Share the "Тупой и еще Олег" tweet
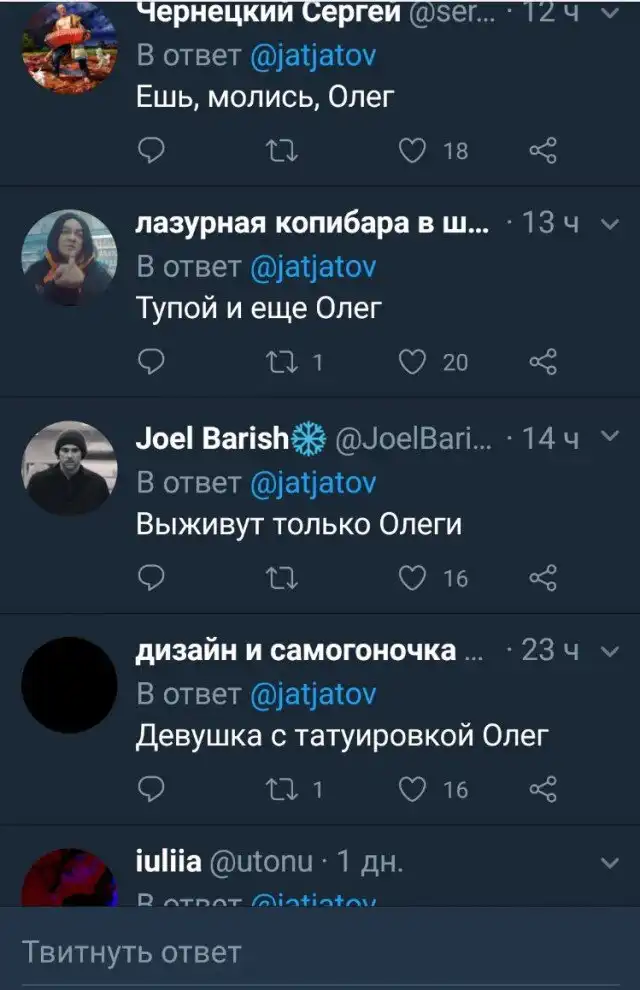The height and width of the screenshot is (990, 640). [x=543, y=362]
